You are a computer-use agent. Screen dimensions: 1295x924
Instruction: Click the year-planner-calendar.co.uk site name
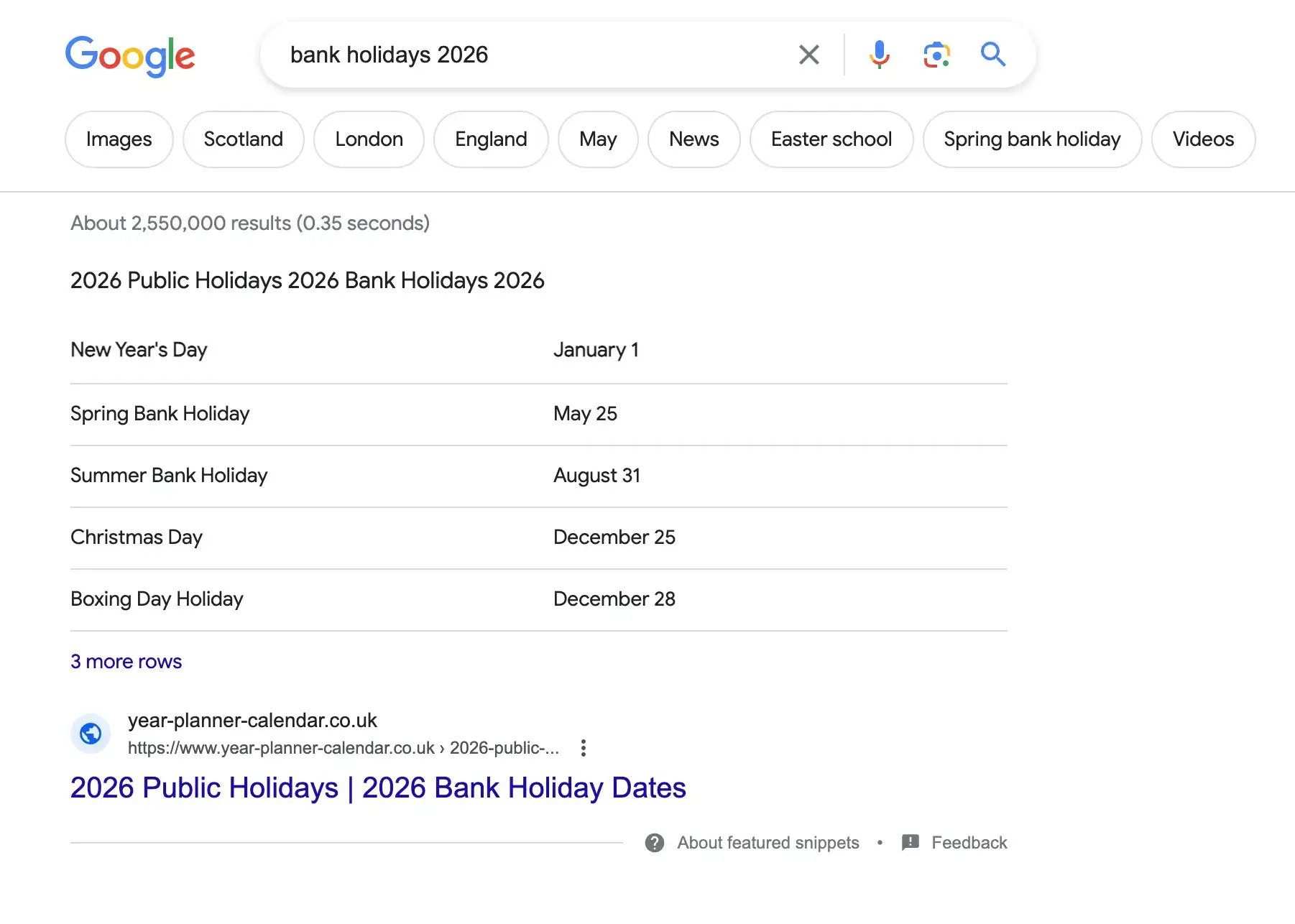252,721
